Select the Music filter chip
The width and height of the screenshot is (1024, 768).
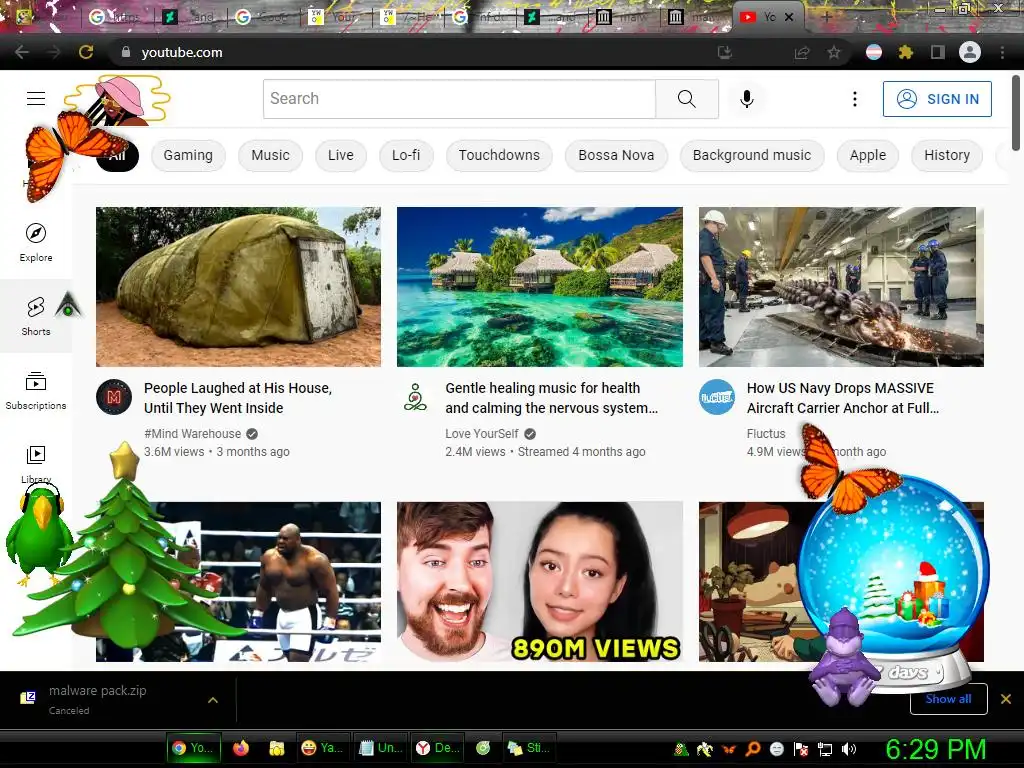point(270,155)
